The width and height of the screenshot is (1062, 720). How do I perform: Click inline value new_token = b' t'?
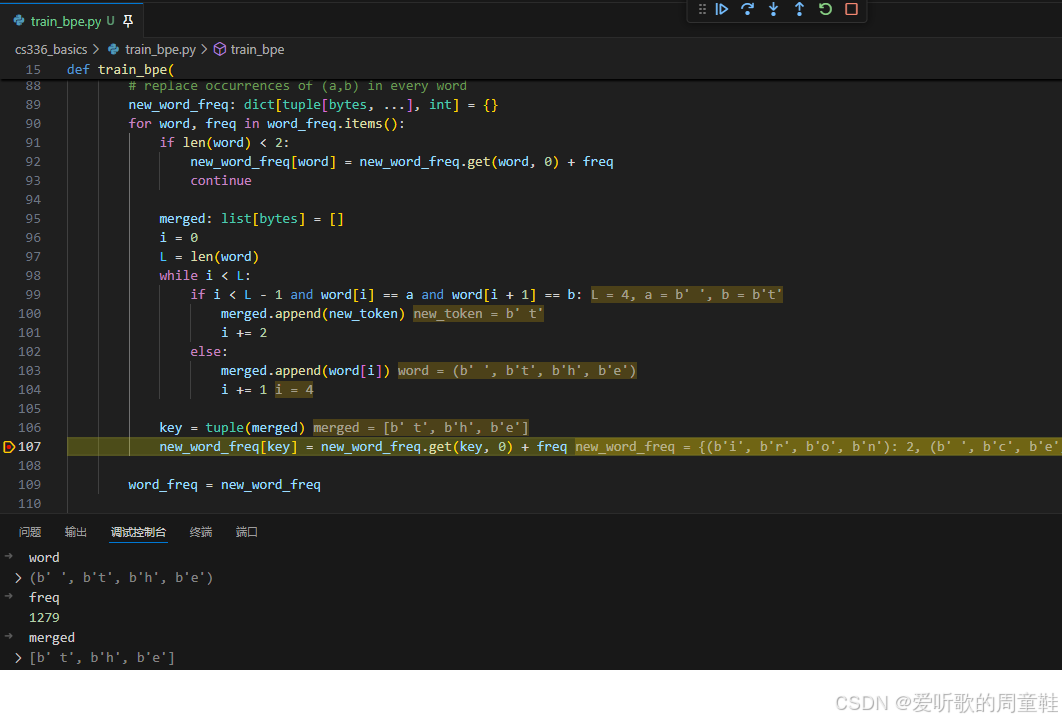[x=478, y=314]
